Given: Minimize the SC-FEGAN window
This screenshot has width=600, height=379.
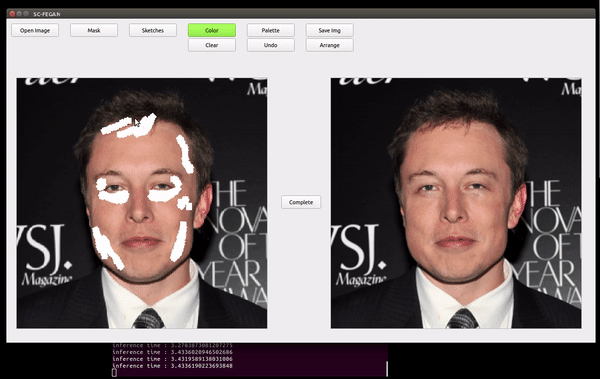Looking at the screenshot, I should [x=19, y=14].
